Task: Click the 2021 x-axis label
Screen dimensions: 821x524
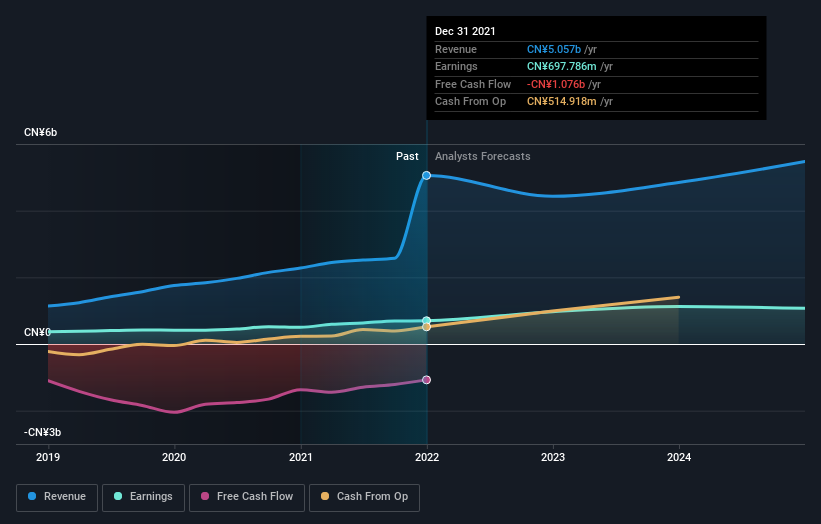Action: [x=301, y=458]
